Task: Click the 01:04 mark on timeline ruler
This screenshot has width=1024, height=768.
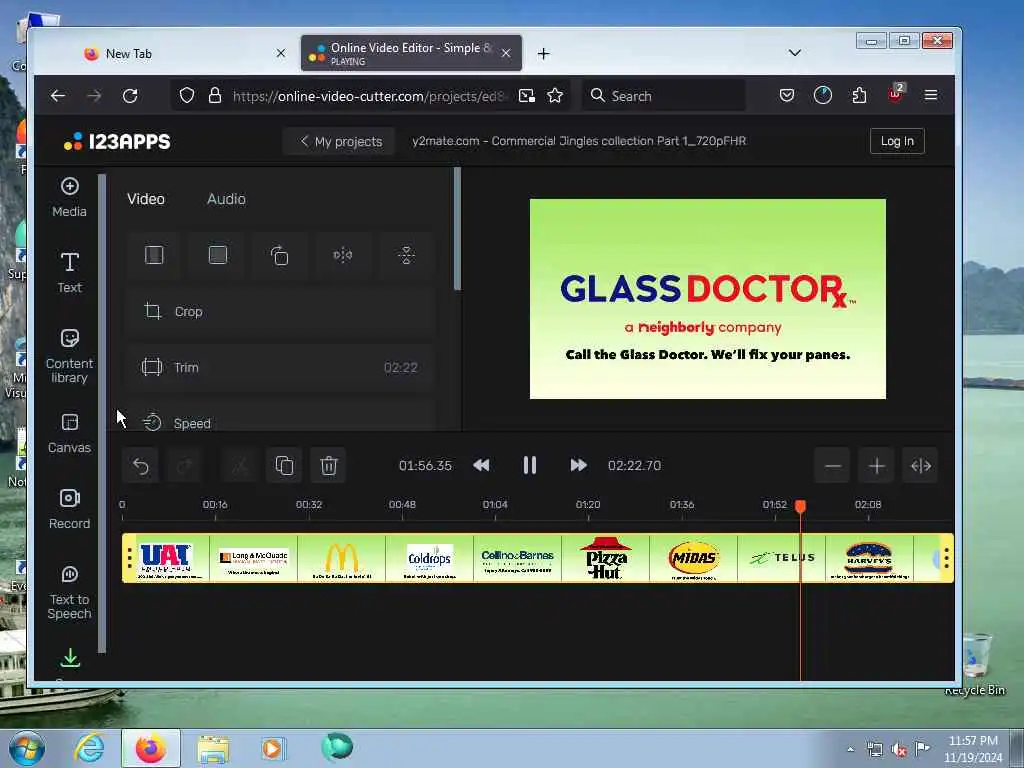Action: click(x=495, y=505)
